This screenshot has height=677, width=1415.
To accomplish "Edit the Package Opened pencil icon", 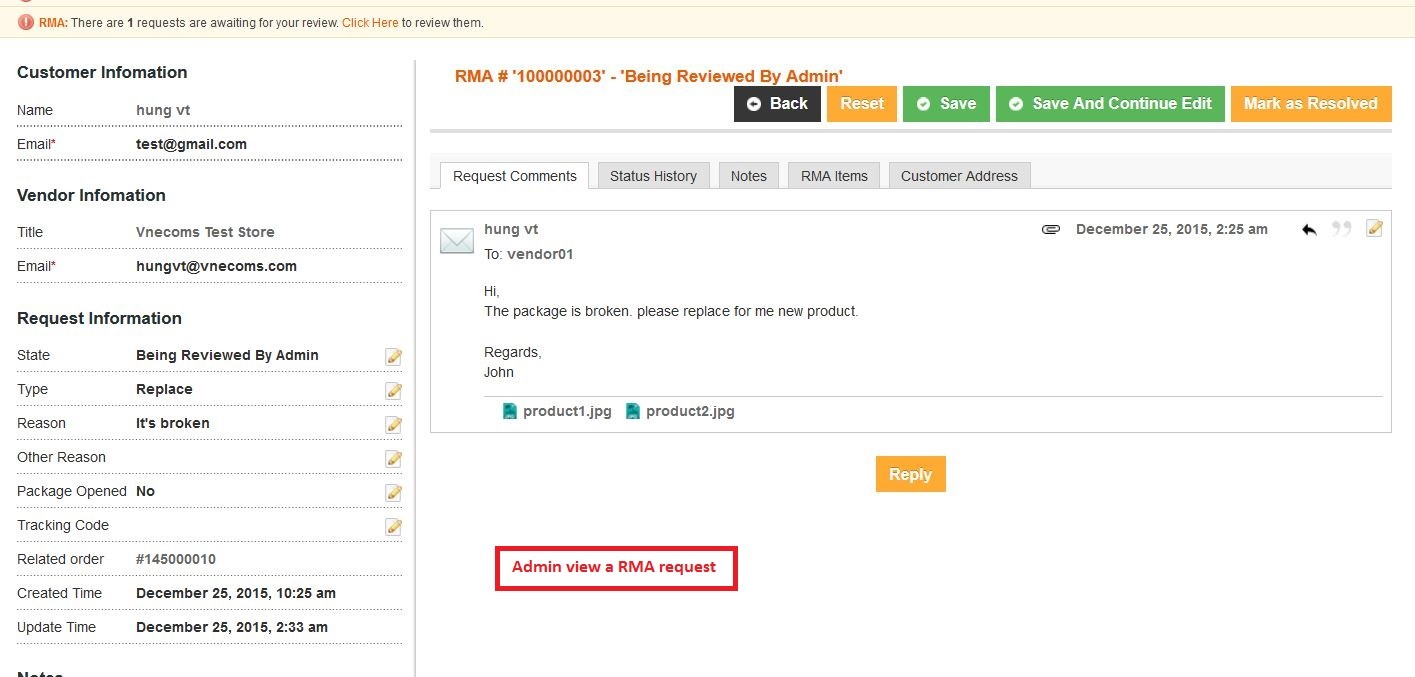I will pos(394,493).
